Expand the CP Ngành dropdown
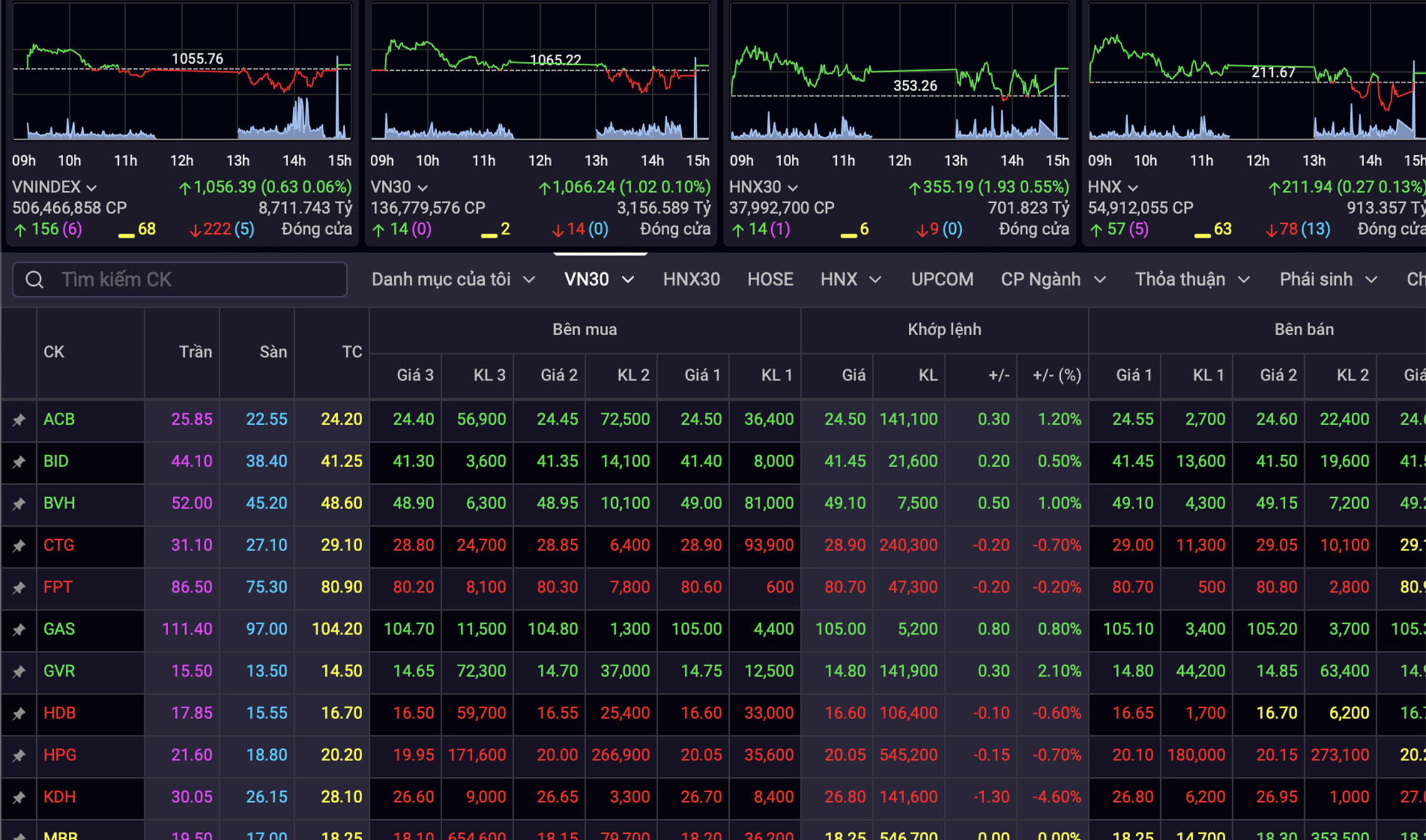The width and height of the screenshot is (1426, 840). point(1053,280)
